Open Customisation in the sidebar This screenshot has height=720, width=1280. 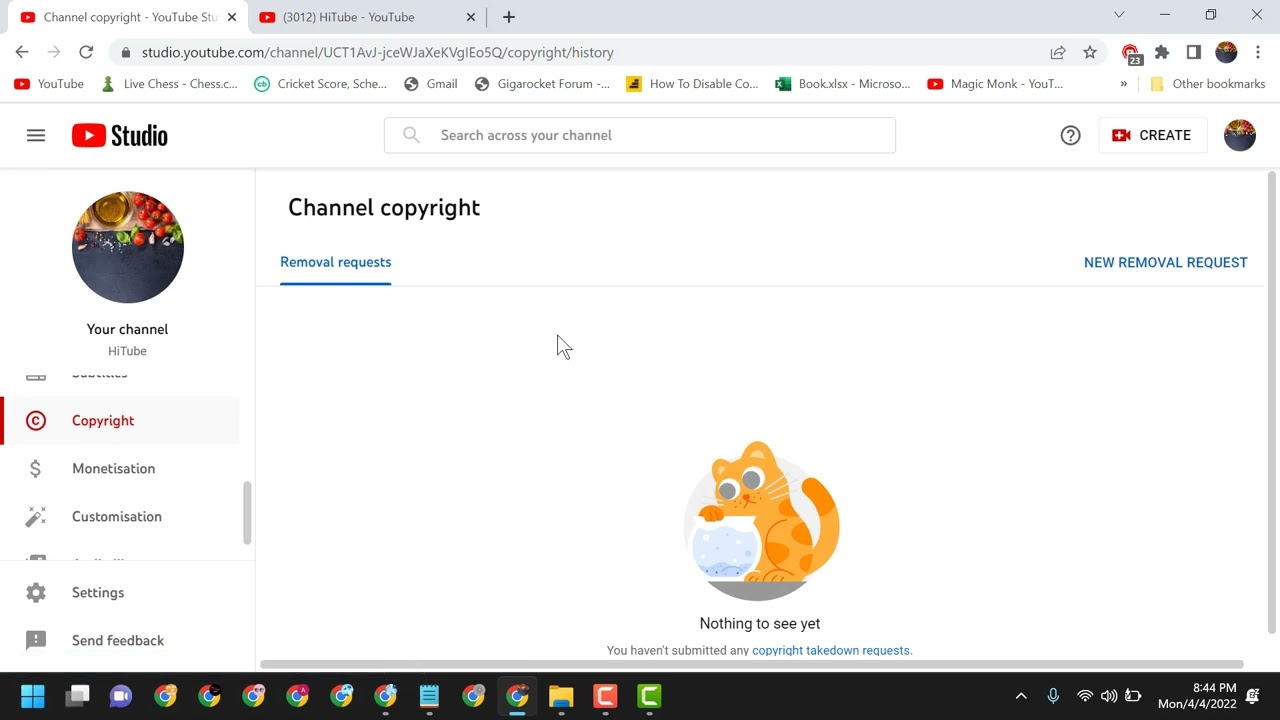[x=121, y=517]
